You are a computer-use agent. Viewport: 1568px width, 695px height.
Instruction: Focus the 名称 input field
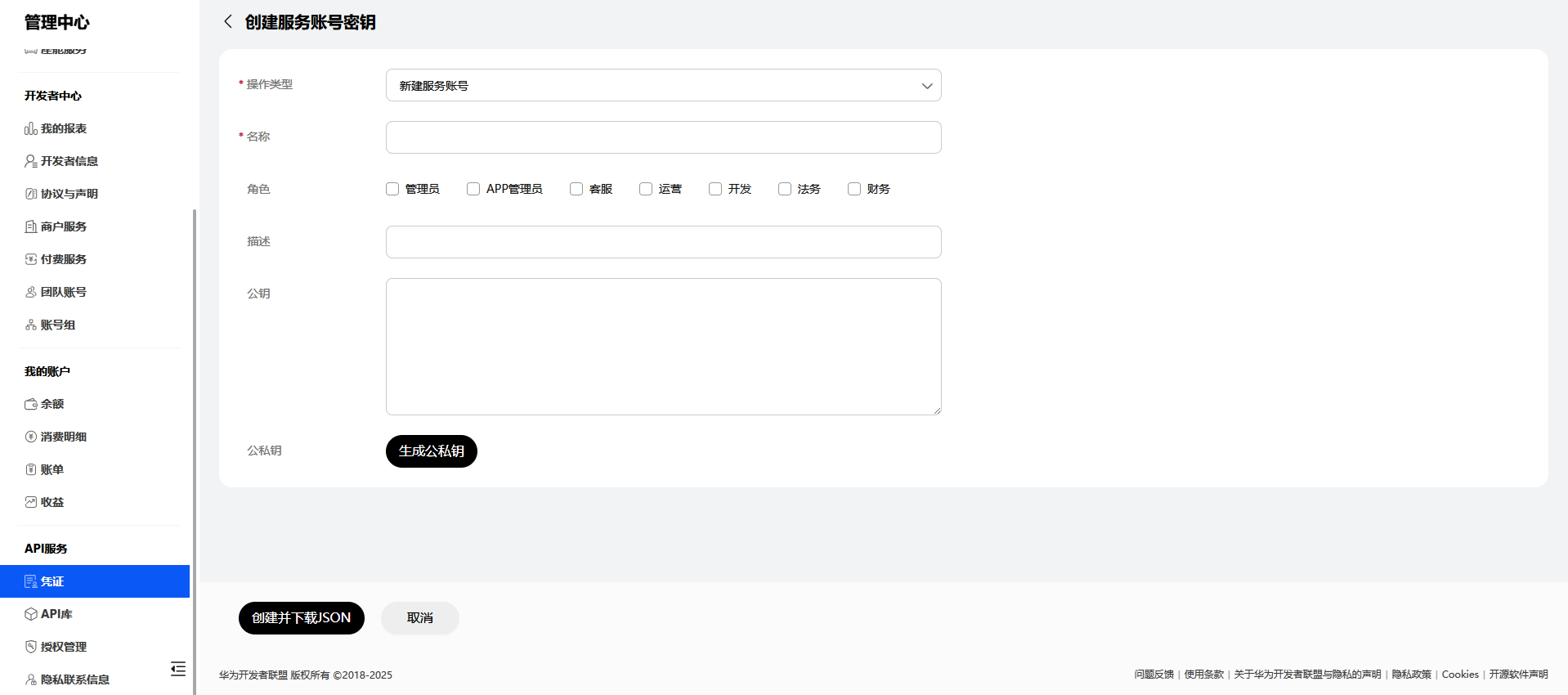pos(664,137)
